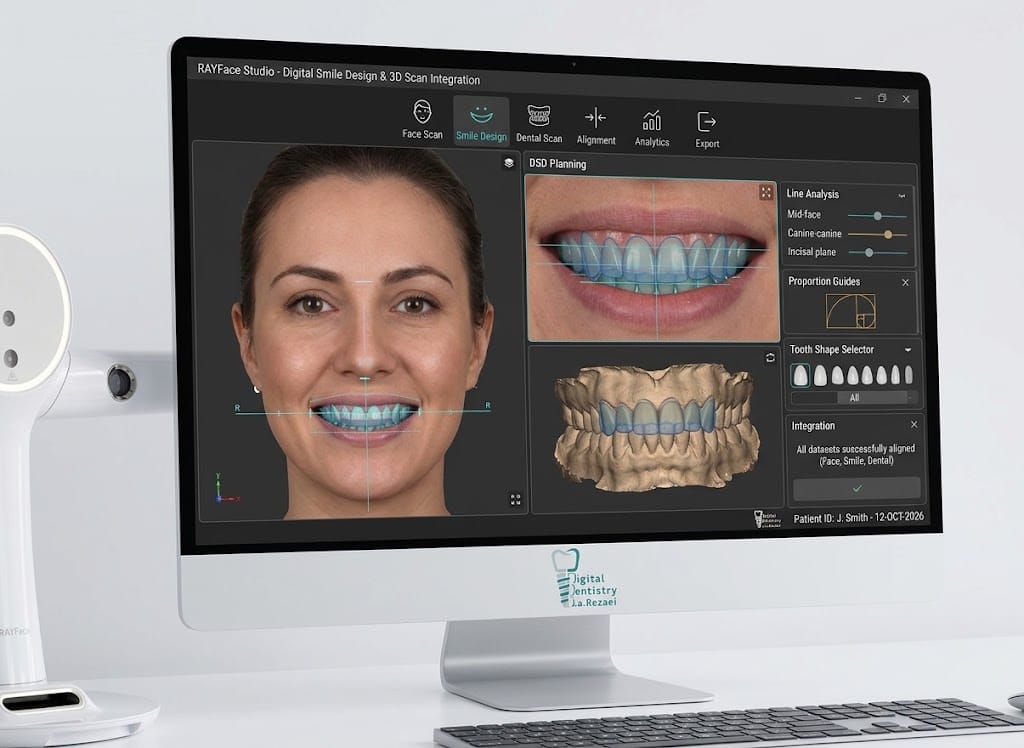
Task: Select the sixth tooth shape
Action: pos(882,375)
